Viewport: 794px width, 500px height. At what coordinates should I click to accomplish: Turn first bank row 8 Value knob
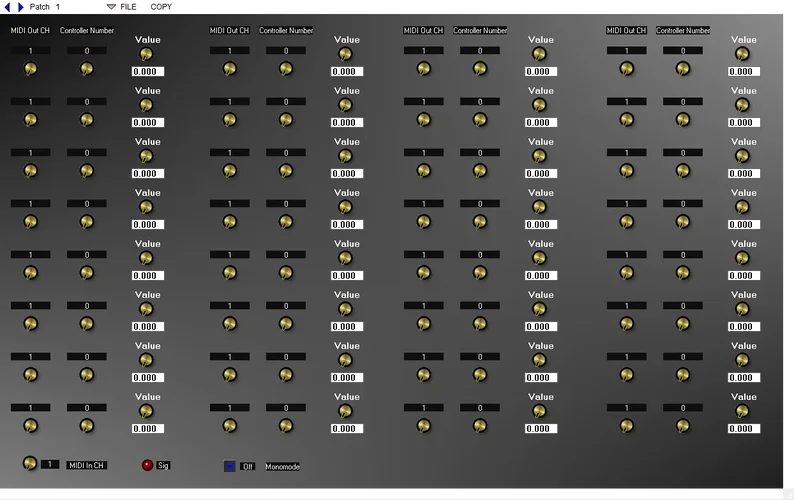point(146,411)
